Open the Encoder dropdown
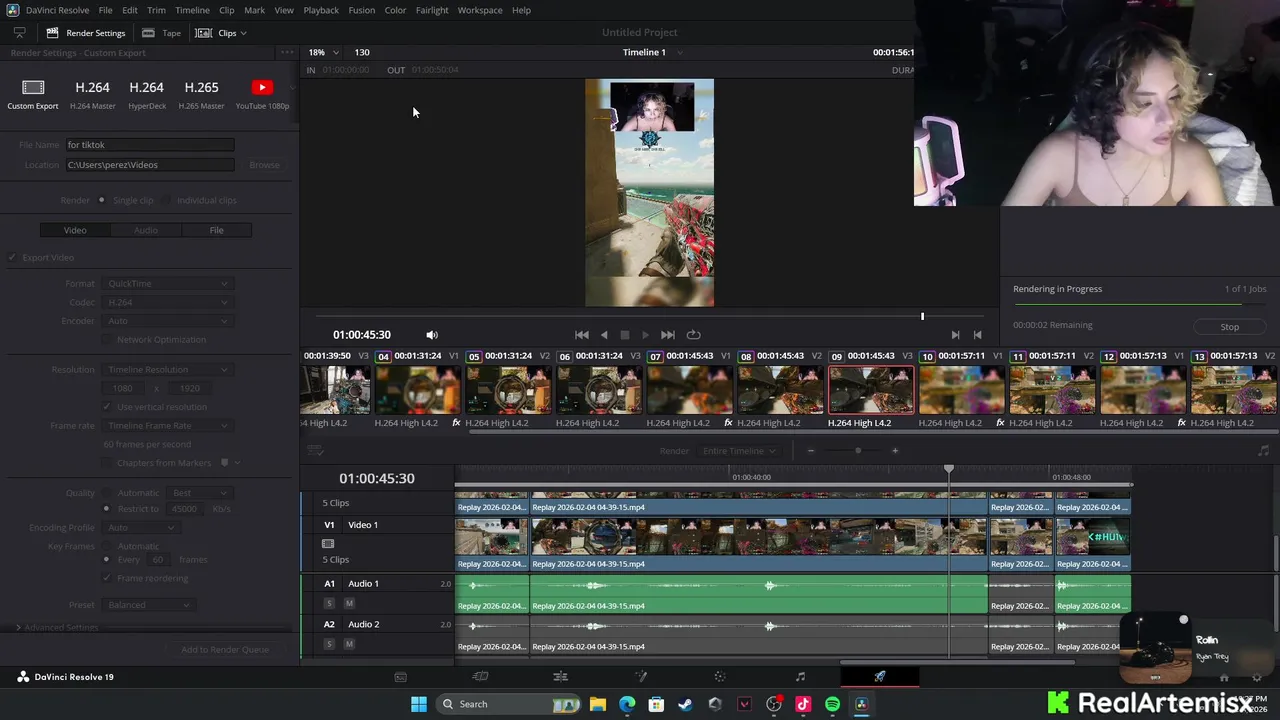Viewport: 1280px width, 720px height. click(x=167, y=321)
